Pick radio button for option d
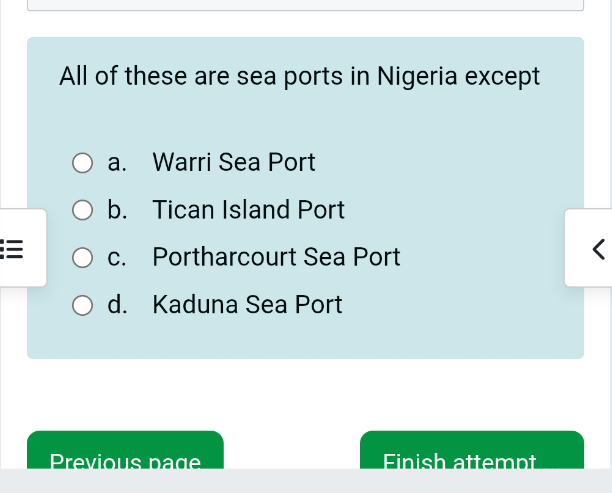The height and width of the screenshot is (493, 612). coord(83,306)
